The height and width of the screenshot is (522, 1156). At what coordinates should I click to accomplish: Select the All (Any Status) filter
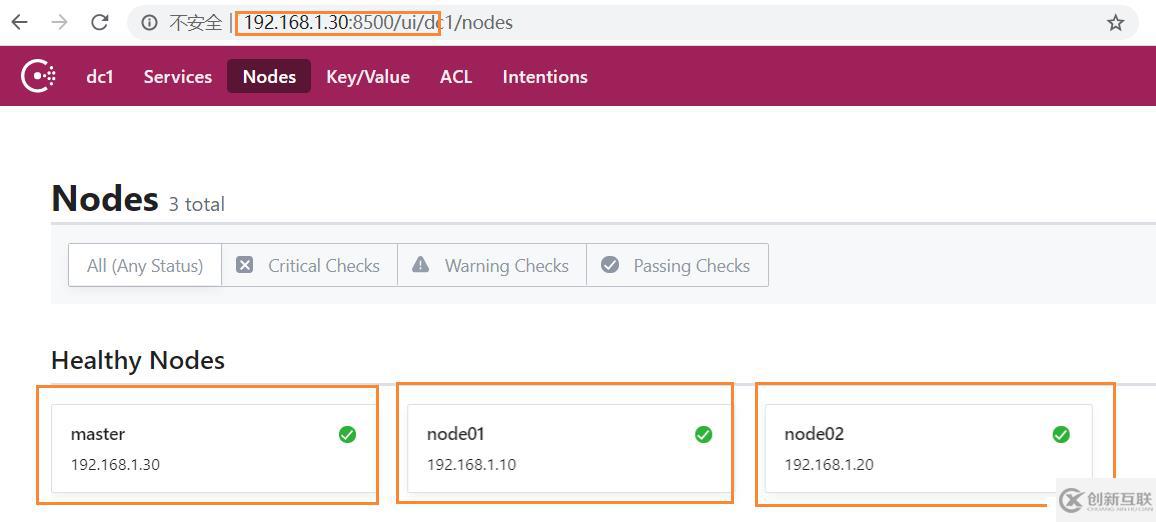[144, 265]
